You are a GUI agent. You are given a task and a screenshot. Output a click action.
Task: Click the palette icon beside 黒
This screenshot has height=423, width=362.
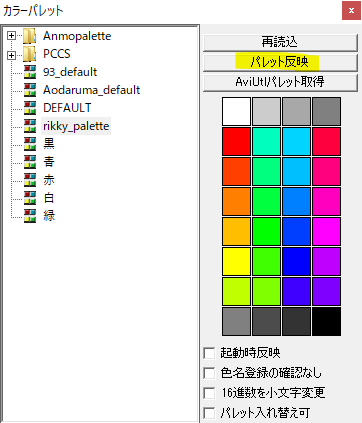point(30,144)
